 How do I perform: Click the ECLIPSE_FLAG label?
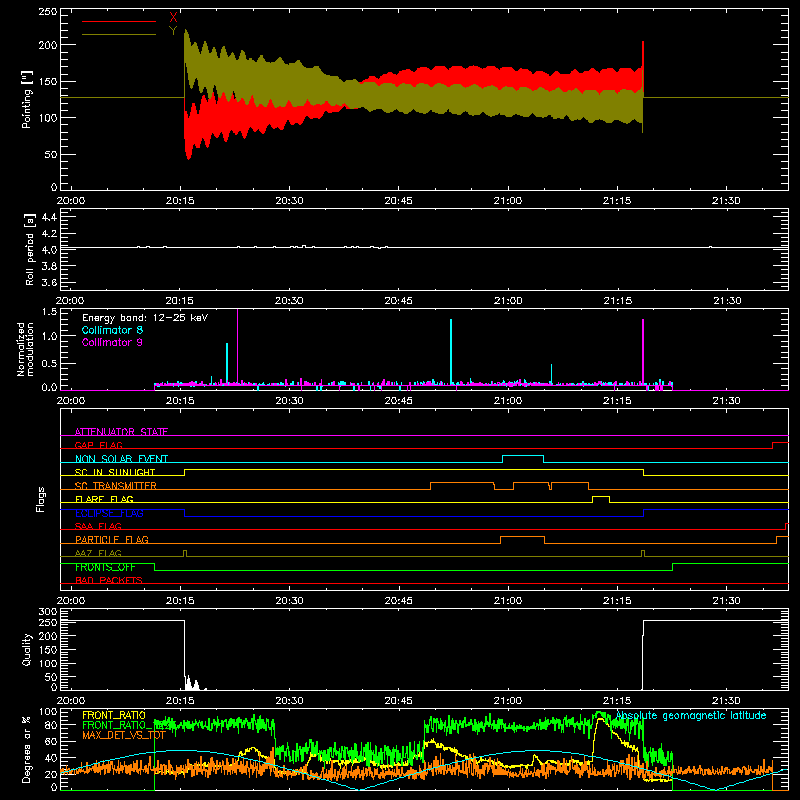[x=109, y=513]
